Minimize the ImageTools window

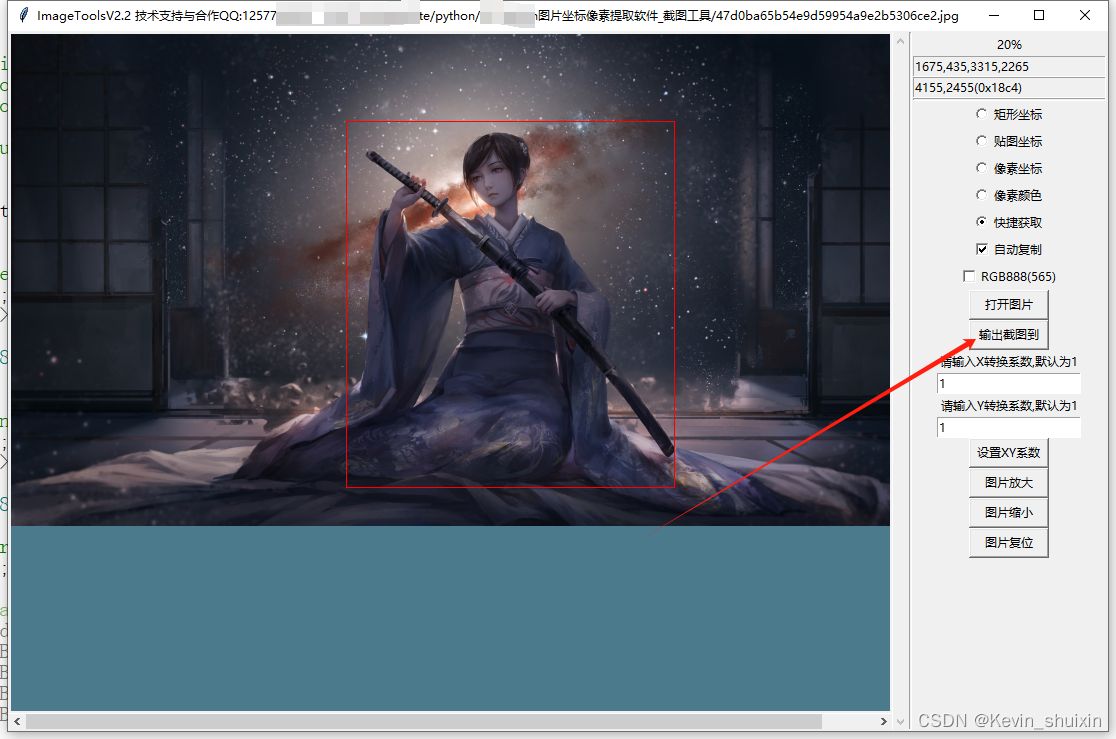click(x=994, y=15)
